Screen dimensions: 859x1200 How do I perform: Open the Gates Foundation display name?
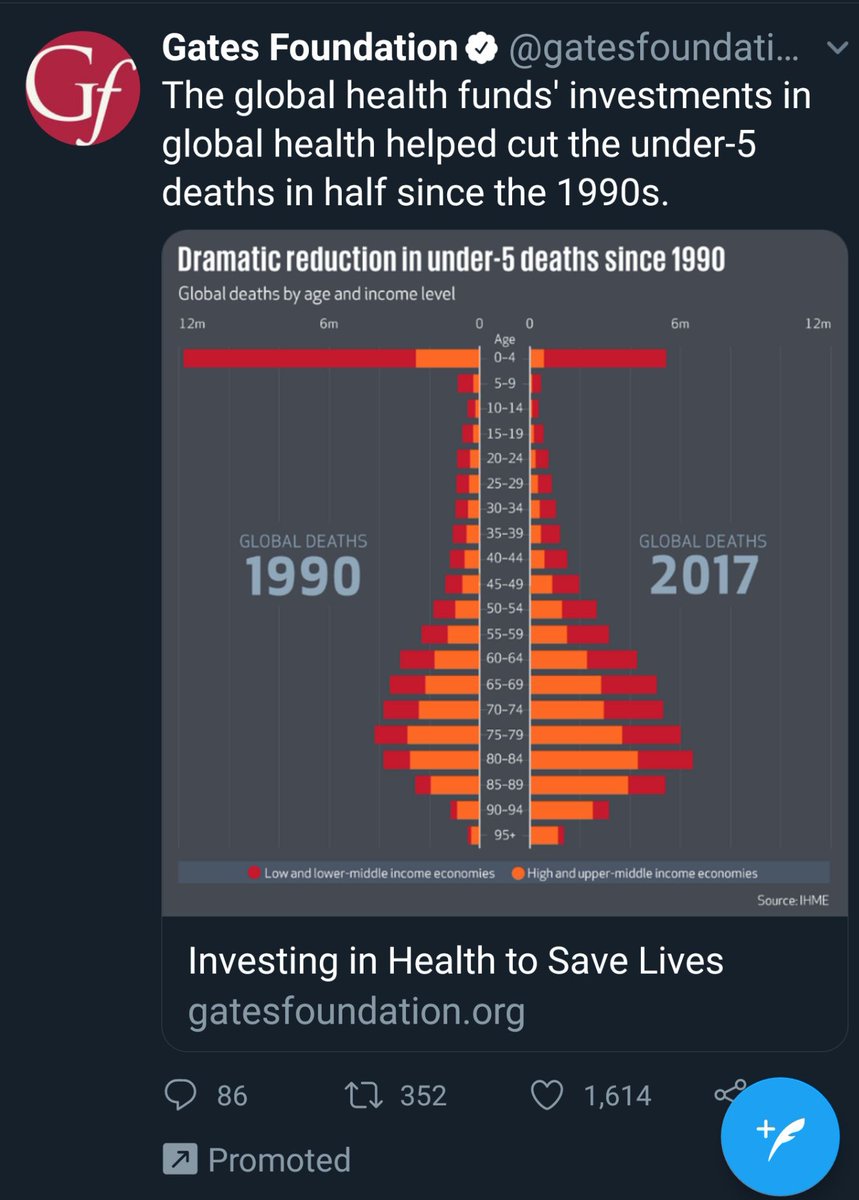click(x=308, y=47)
